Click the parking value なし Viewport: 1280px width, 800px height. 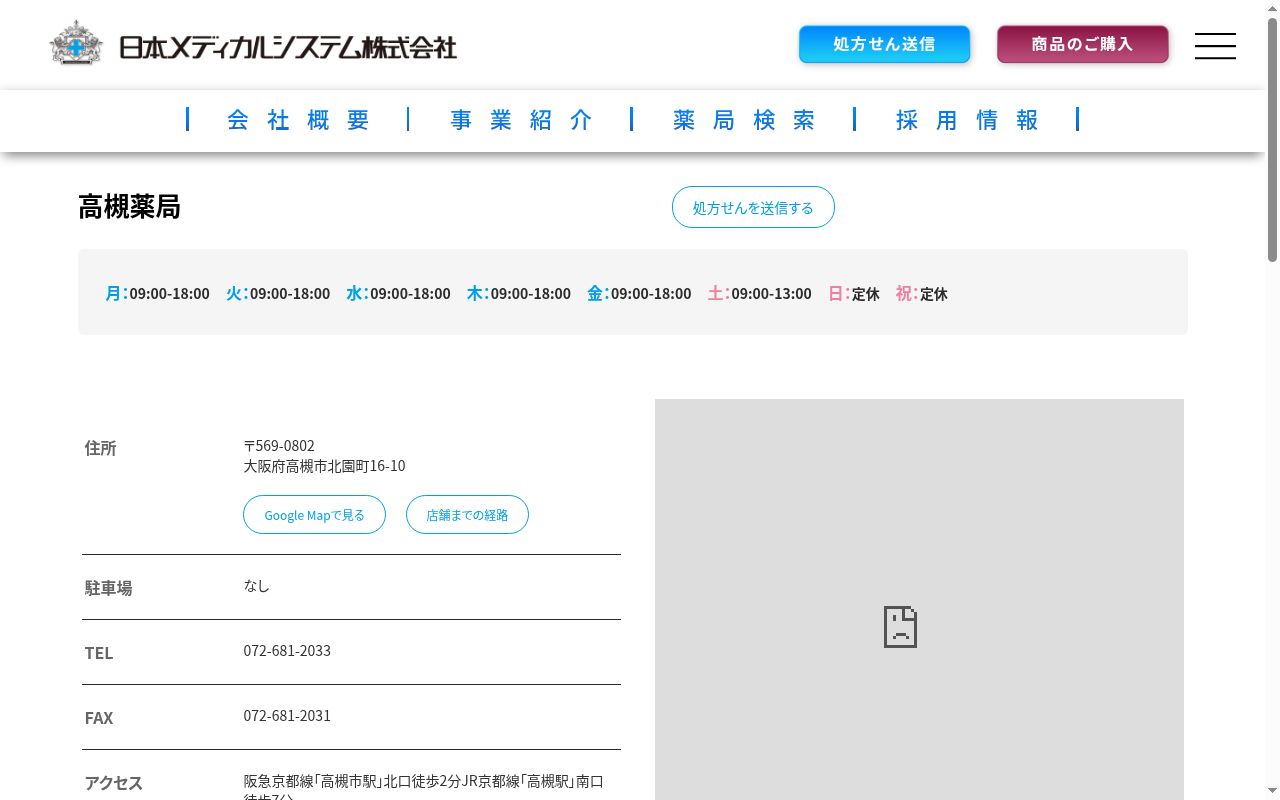256,586
